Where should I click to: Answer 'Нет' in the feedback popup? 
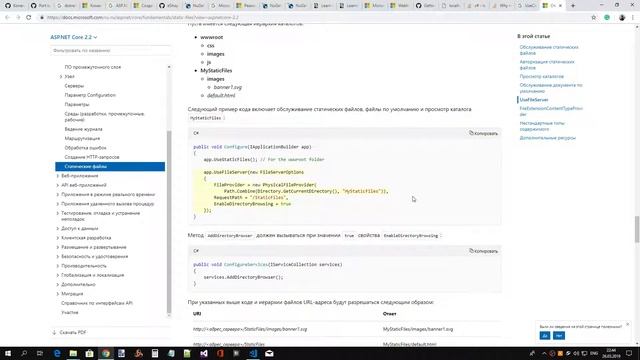coord(559,336)
